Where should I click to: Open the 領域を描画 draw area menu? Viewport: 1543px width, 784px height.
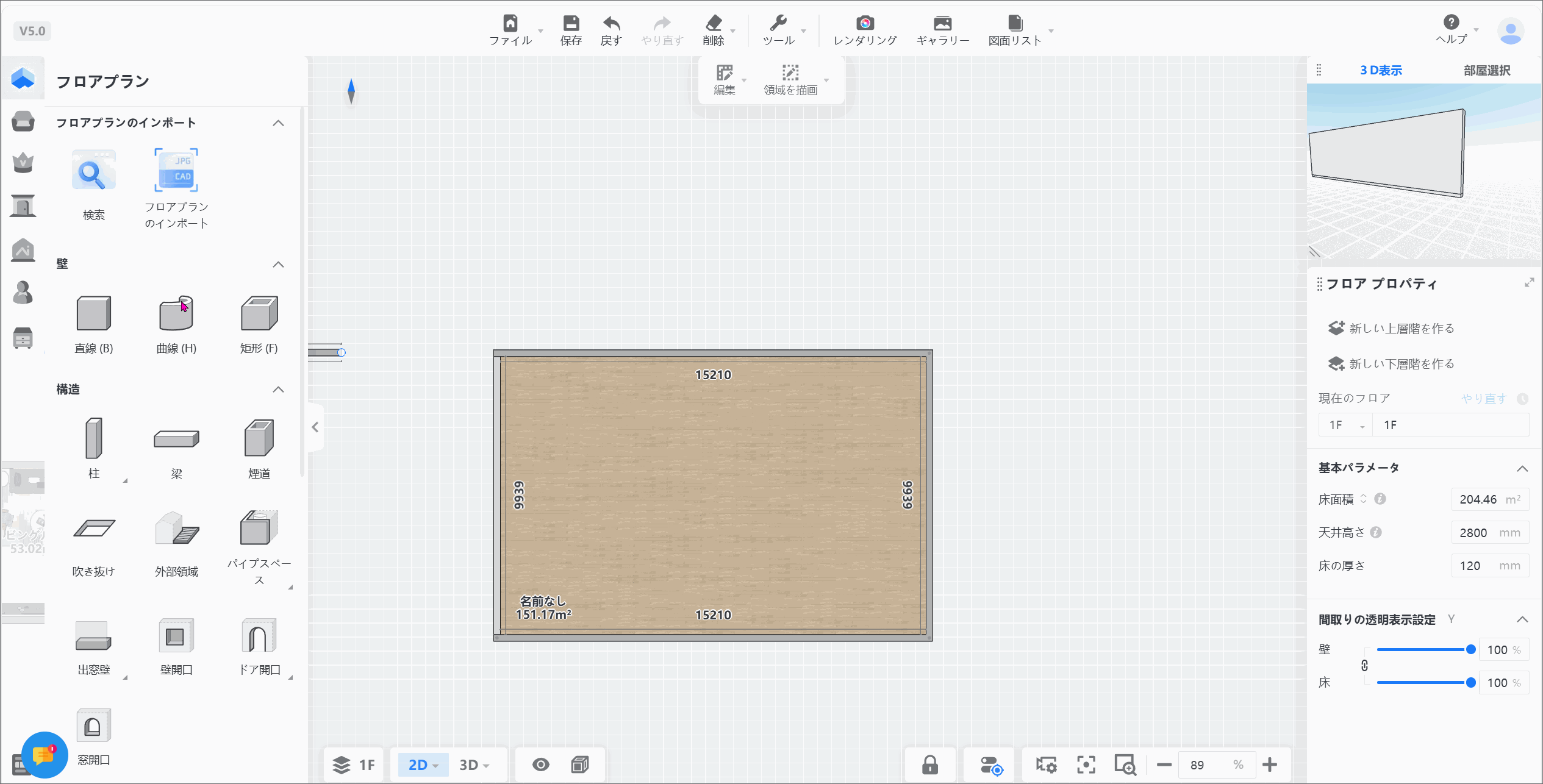click(x=790, y=80)
